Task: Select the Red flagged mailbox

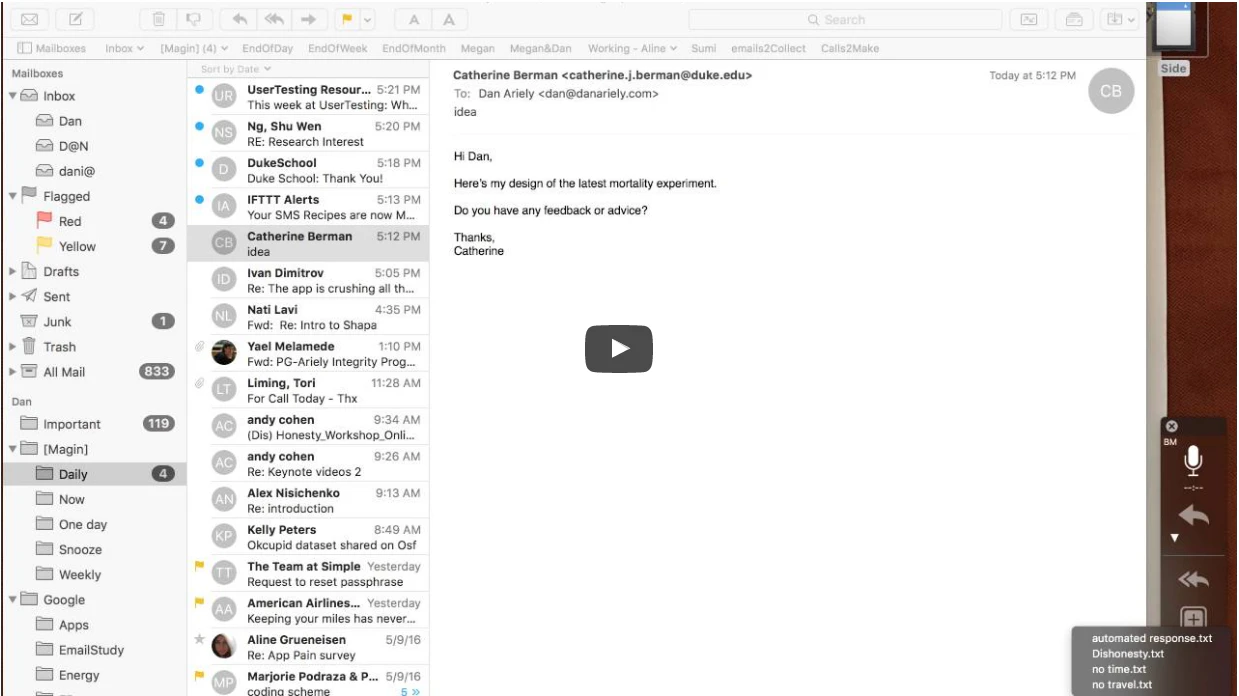Action: click(93, 221)
